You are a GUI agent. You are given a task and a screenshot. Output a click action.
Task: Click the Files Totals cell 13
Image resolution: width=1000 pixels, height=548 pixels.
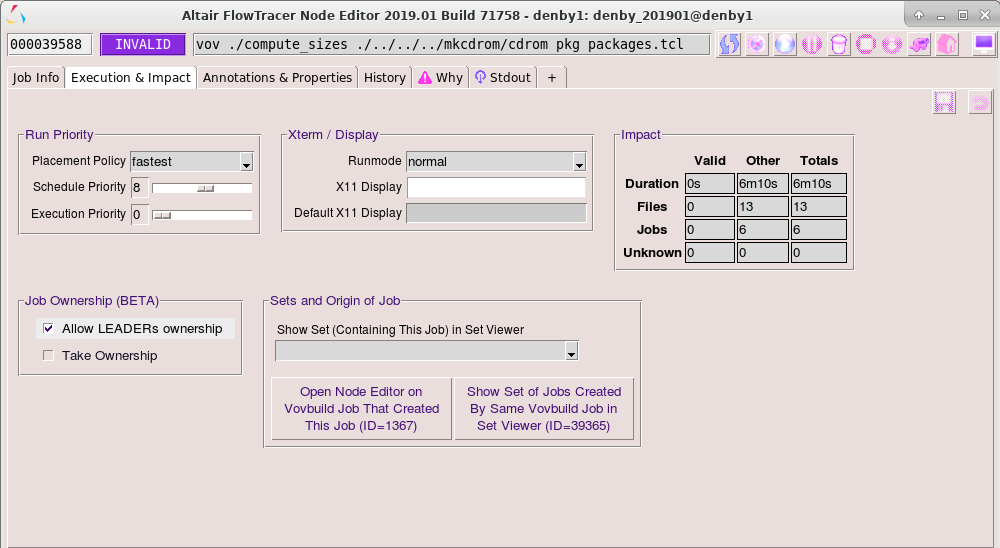(x=818, y=207)
